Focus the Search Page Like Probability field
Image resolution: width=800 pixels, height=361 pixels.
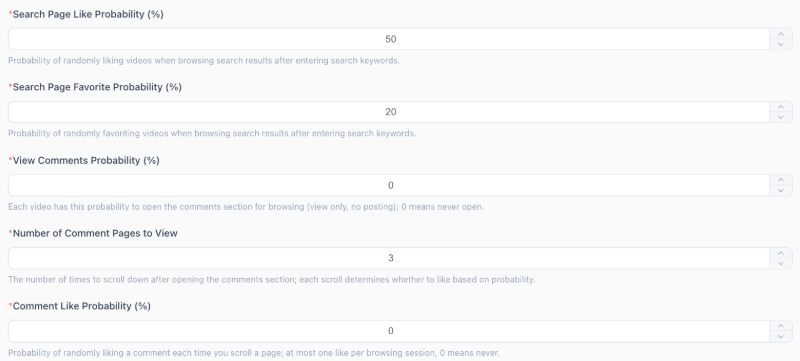tap(389, 39)
